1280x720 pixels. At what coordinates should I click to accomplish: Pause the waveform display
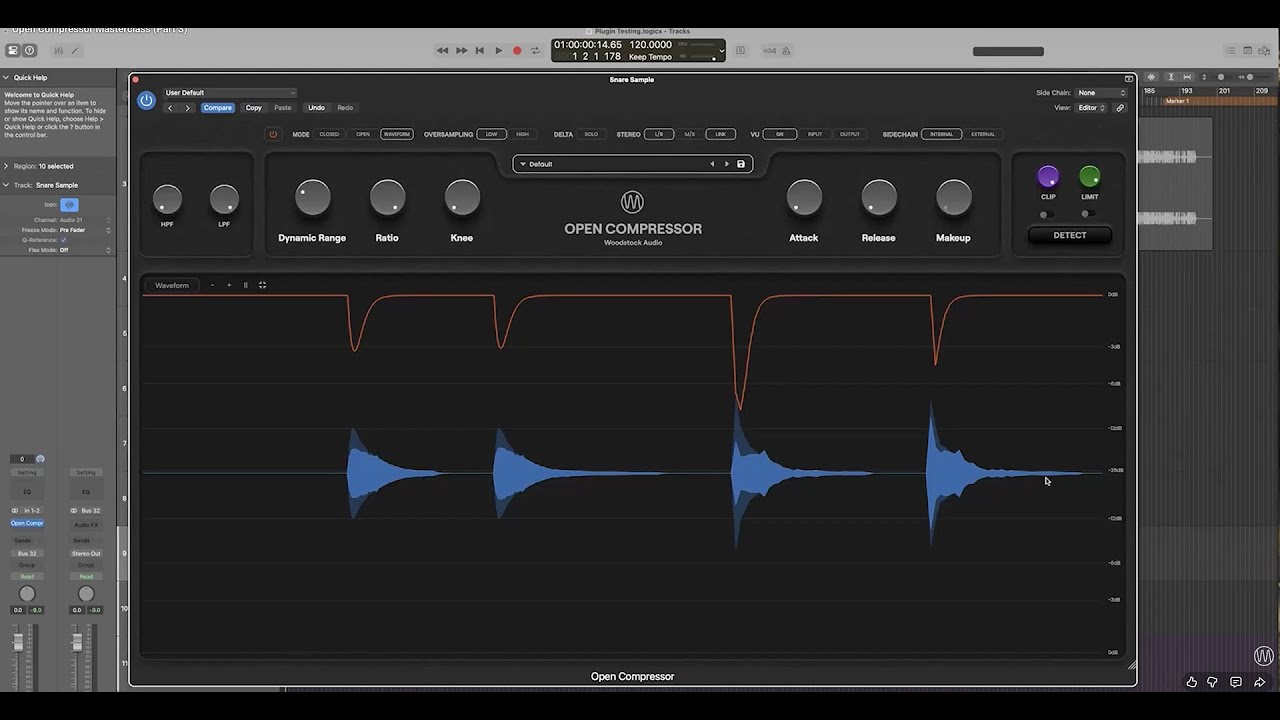(245, 285)
